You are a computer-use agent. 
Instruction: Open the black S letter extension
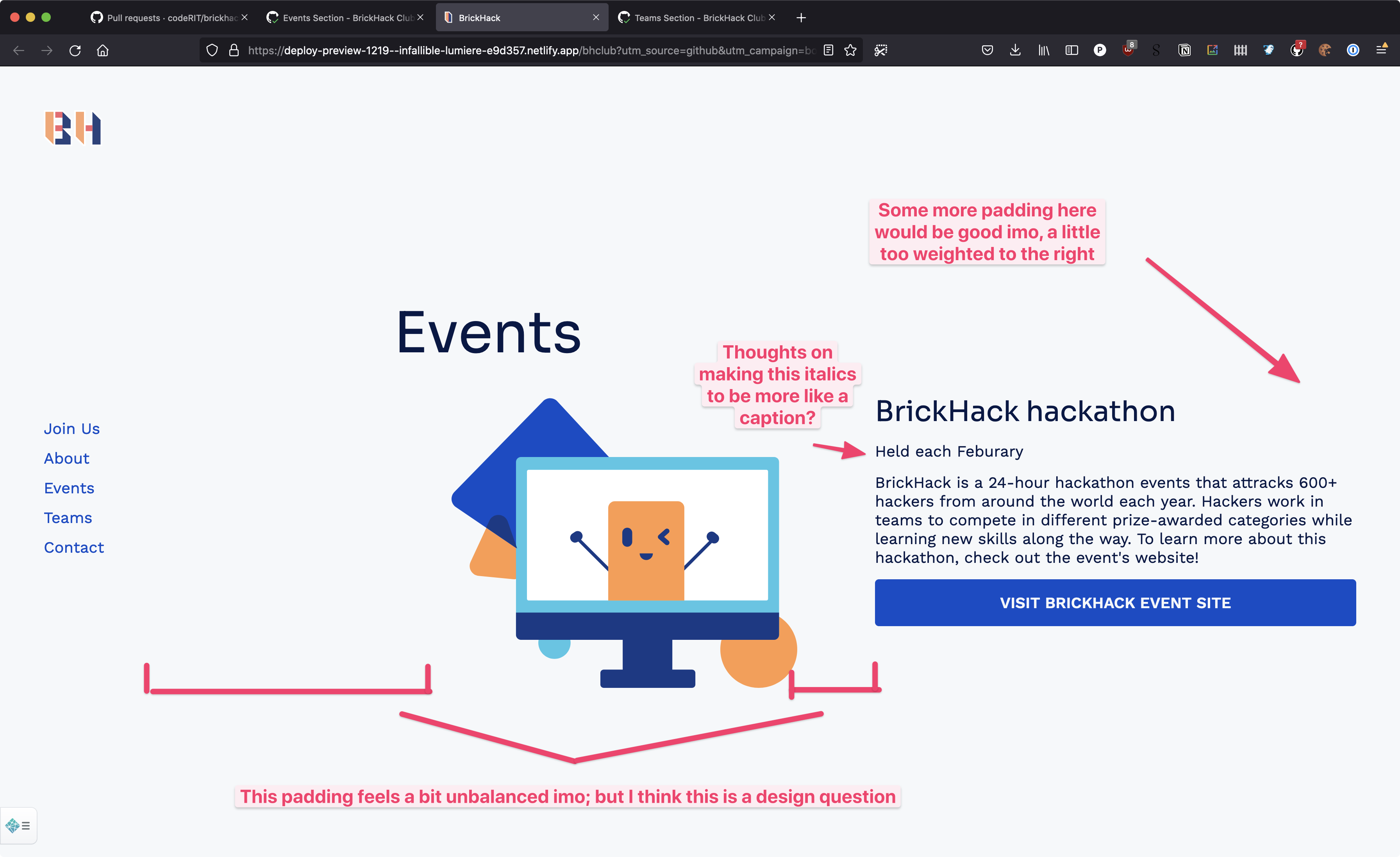(x=1156, y=50)
